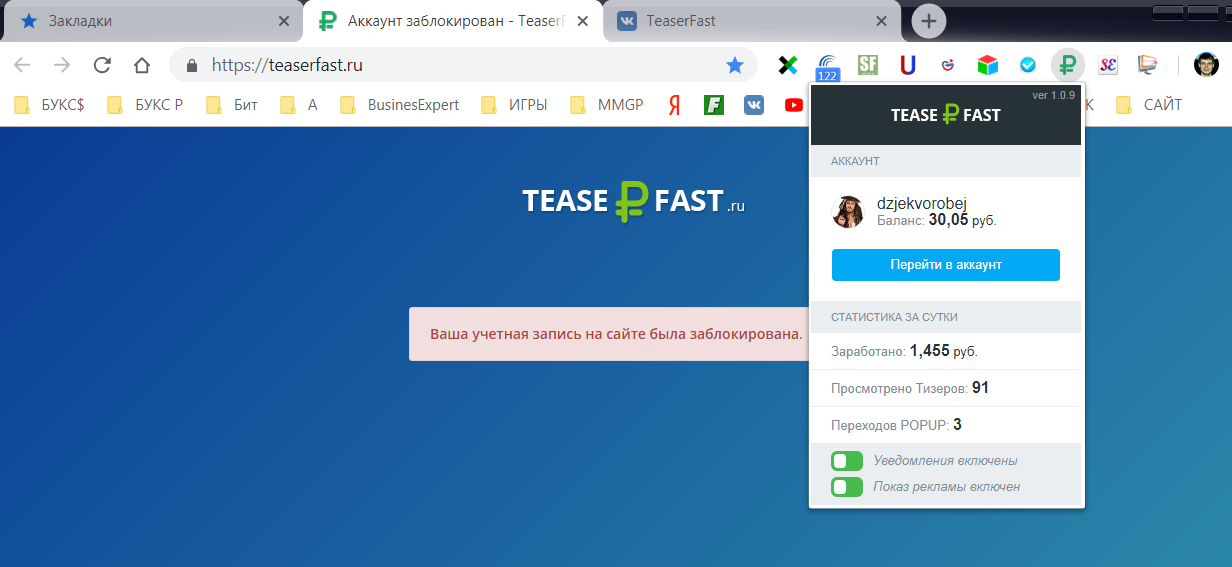Click the padlock site info icon
Image resolution: width=1232 pixels, height=567 pixels.
coord(192,66)
